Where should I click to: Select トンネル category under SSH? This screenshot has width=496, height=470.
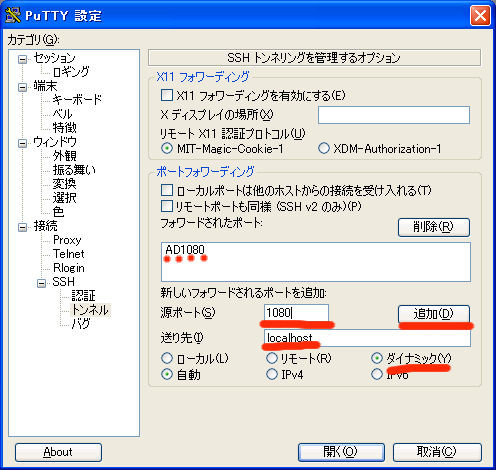[90, 310]
